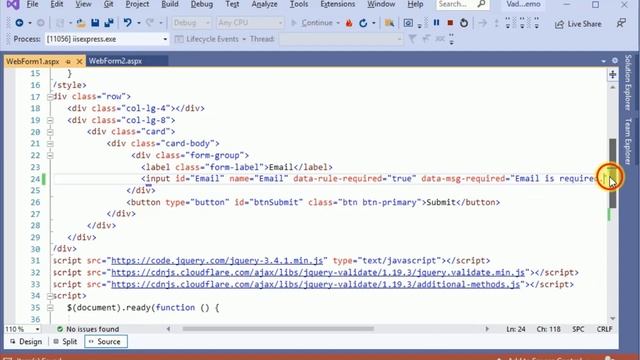Open the Debug configuration dropdown
Viewport: 640px width, 360px height.
click(191, 23)
